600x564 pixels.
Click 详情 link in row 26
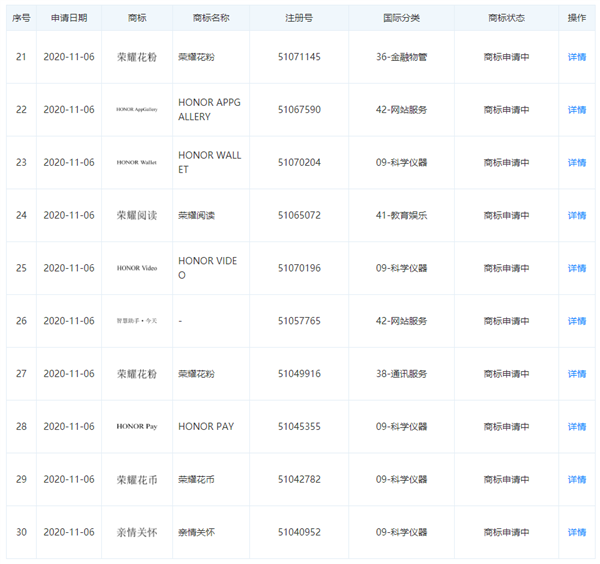[x=577, y=321]
